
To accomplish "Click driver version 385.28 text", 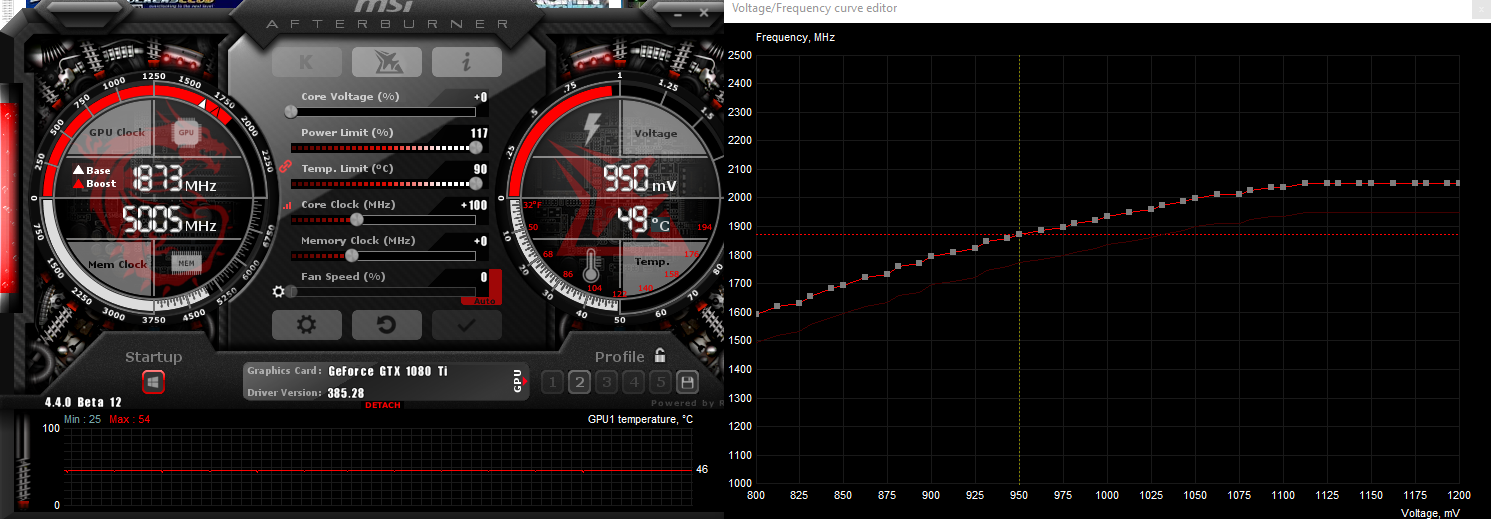I will pyautogui.click(x=345, y=393).
